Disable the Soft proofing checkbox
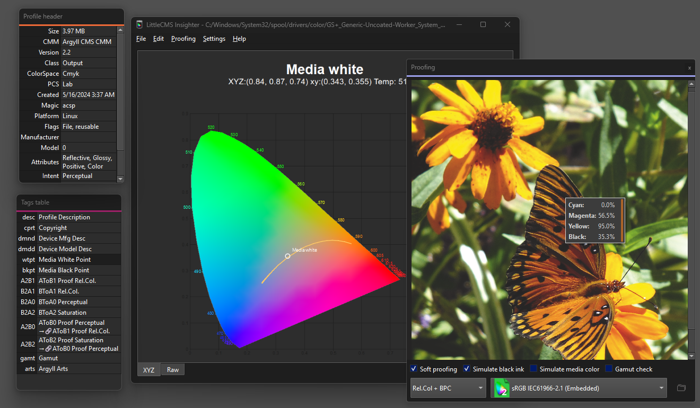Viewport: 700px width, 408px height. [x=415, y=369]
